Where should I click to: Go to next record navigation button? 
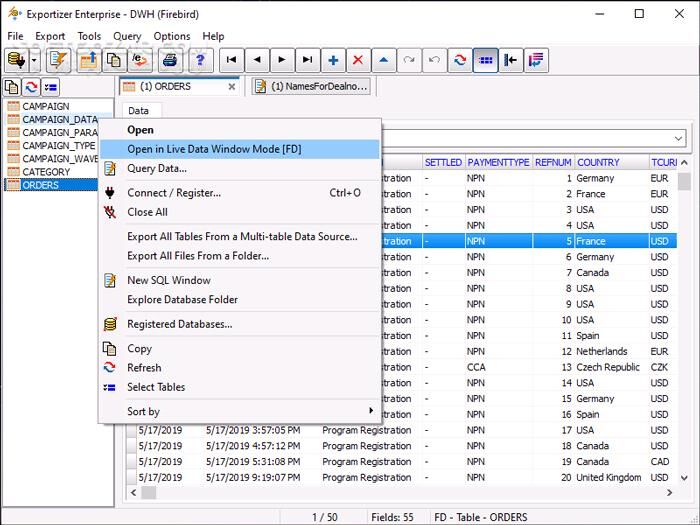point(282,60)
